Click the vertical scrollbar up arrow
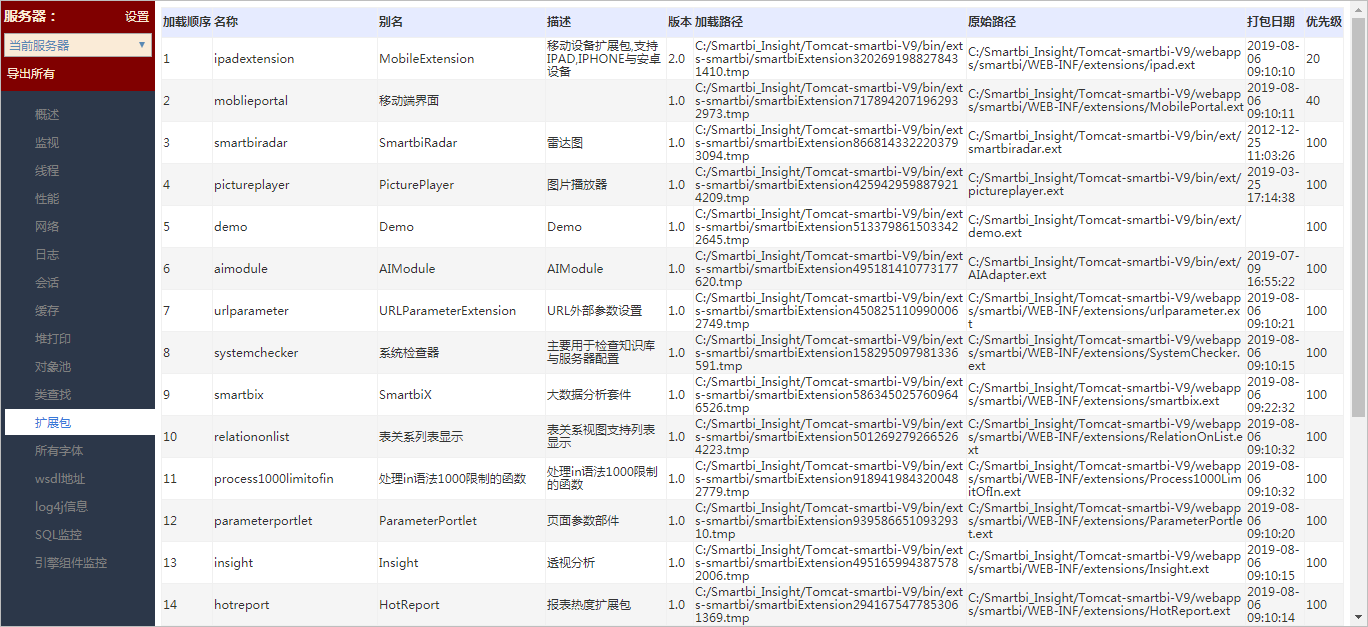This screenshot has width=1368, height=627. [x=1359, y=9]
